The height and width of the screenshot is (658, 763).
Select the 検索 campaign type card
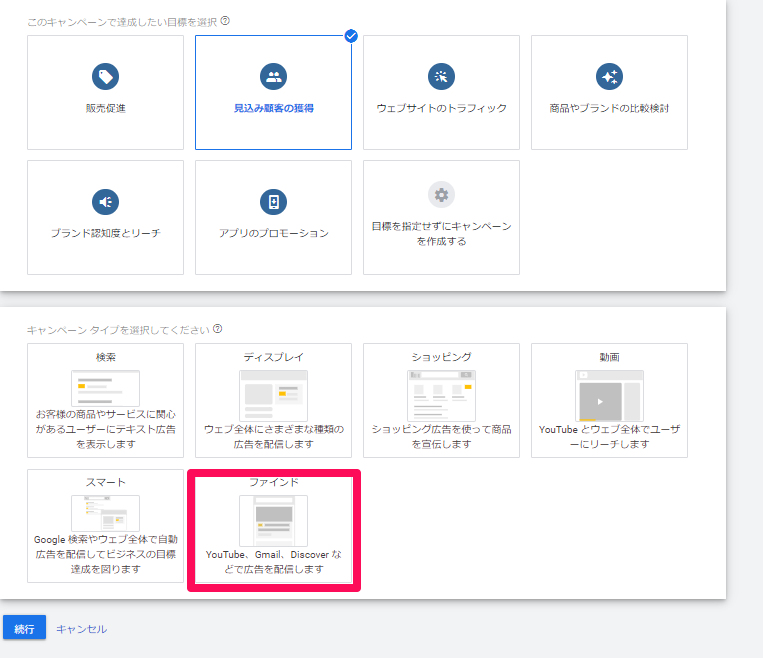(x=105, y=400)
